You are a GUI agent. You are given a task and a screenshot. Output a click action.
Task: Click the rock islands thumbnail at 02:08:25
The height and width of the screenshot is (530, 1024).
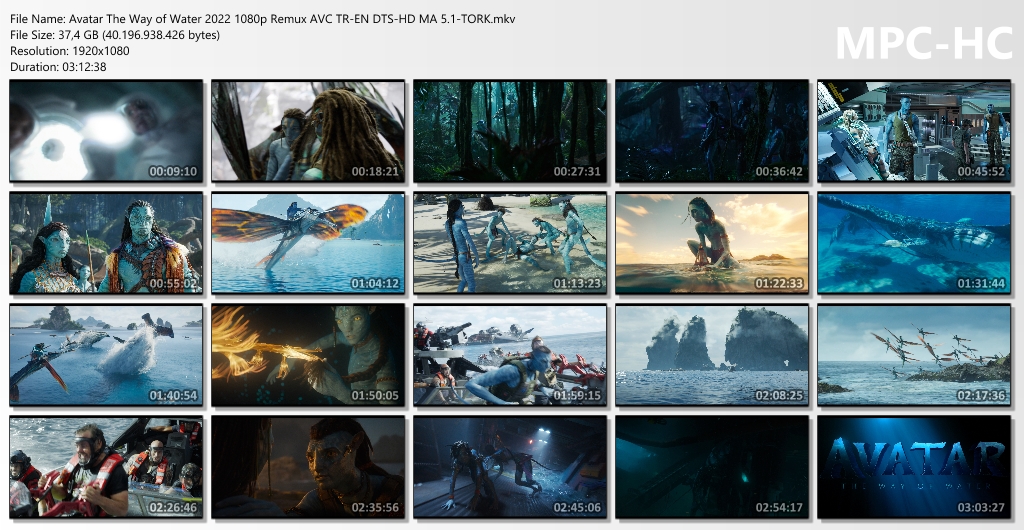pyautogui.click(x=712, y=355)
